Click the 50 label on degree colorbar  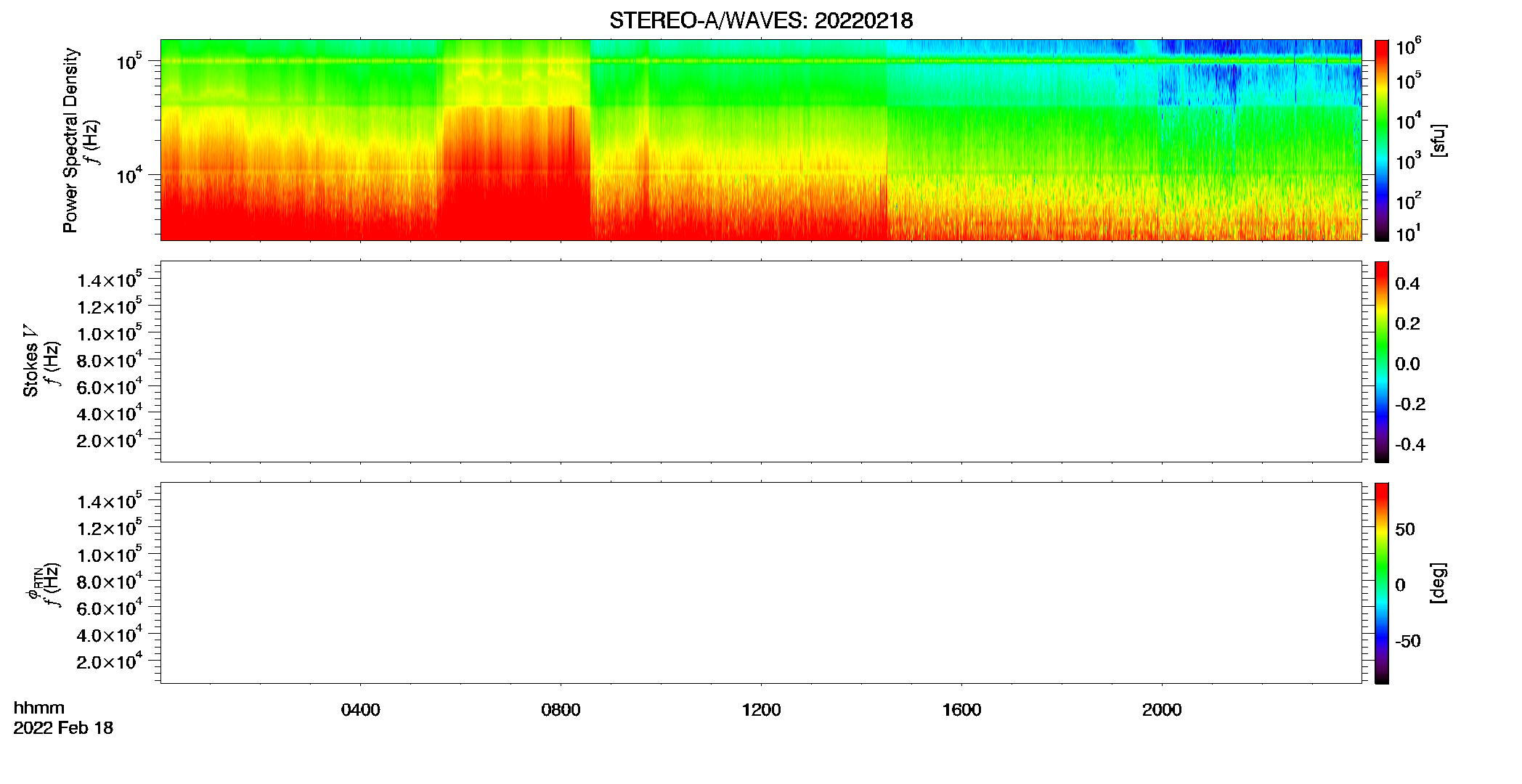pos(1405,529)
